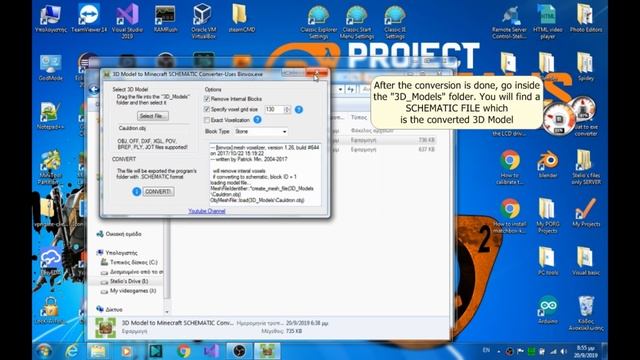
Task: Open GodMode desktop icon
Action: point(50,68)
